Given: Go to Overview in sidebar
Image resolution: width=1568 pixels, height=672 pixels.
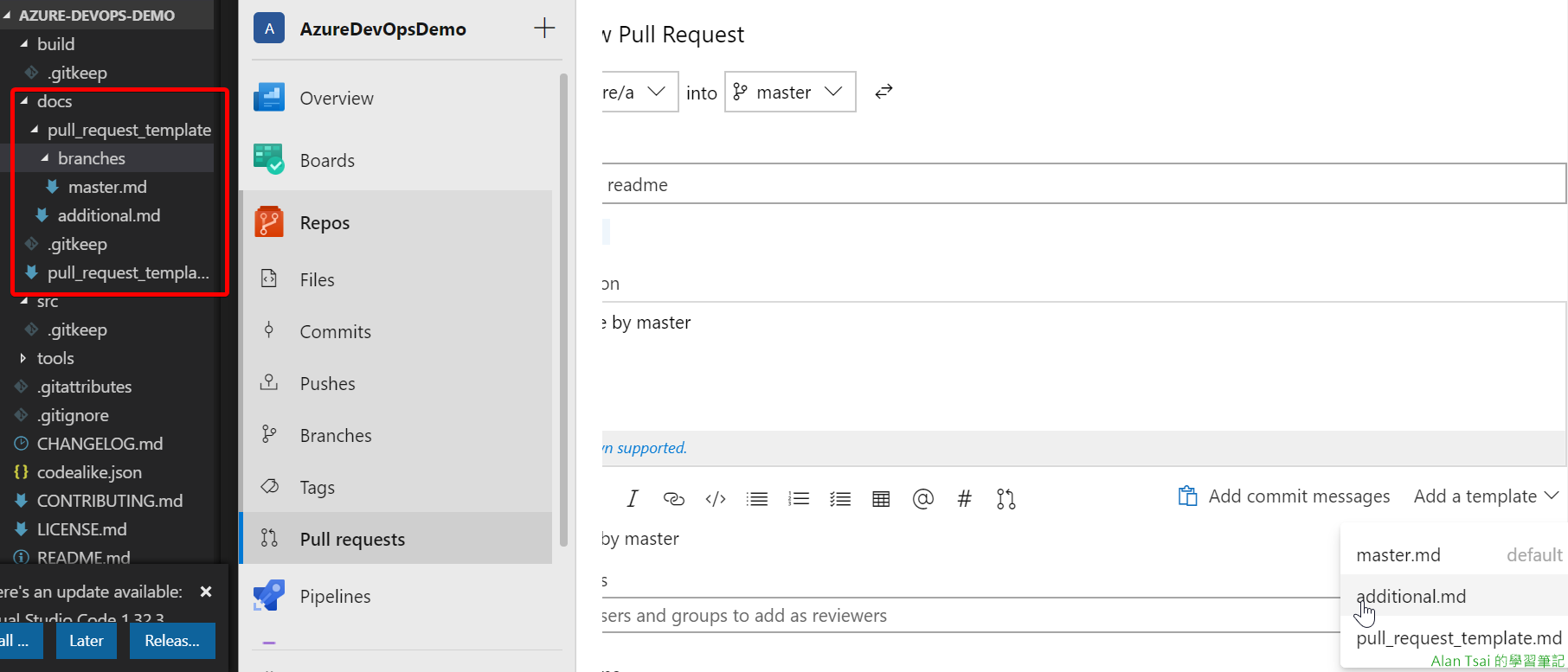Looking at the screenshot, I should [337, 98].
